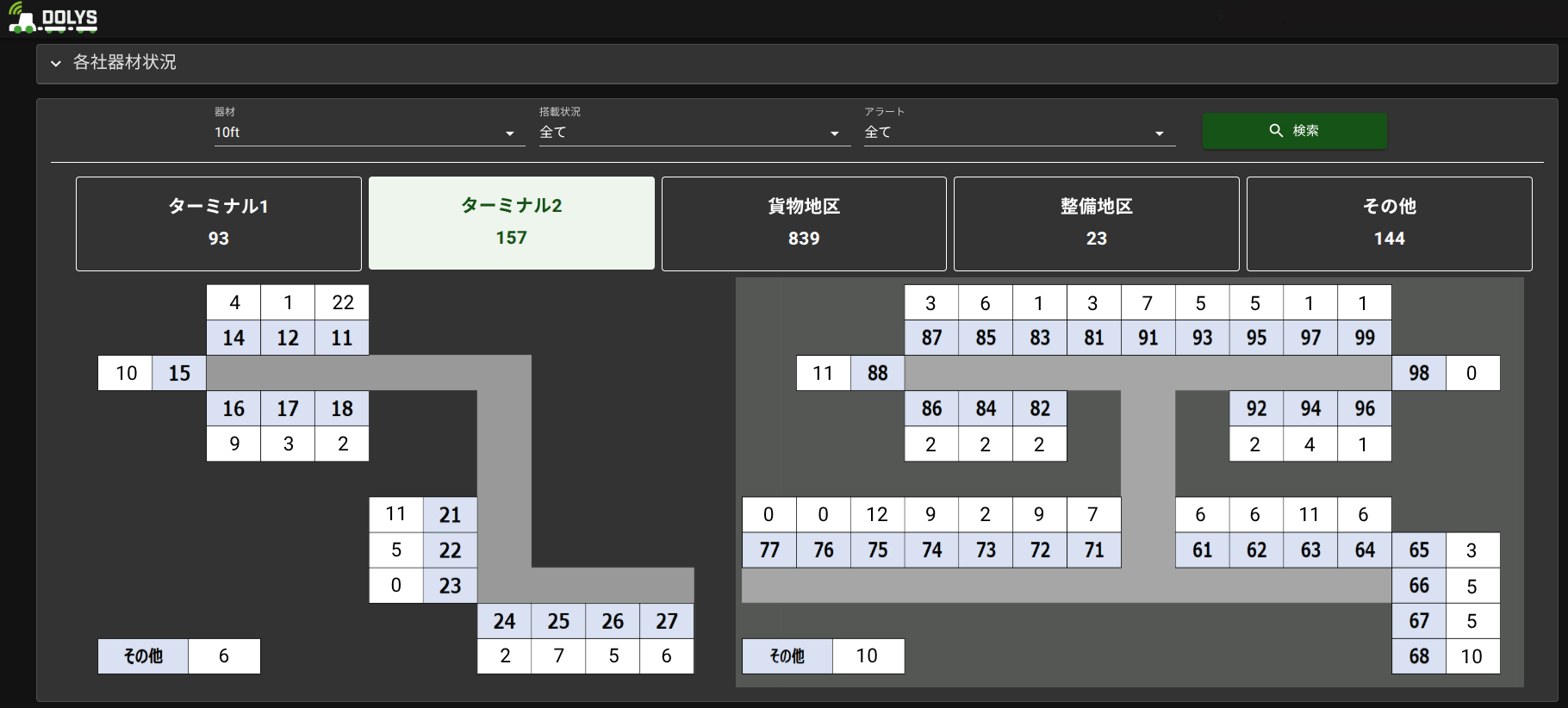Switch to the 整備地区 tab

pyautogui.click(x=1096, y=223)
